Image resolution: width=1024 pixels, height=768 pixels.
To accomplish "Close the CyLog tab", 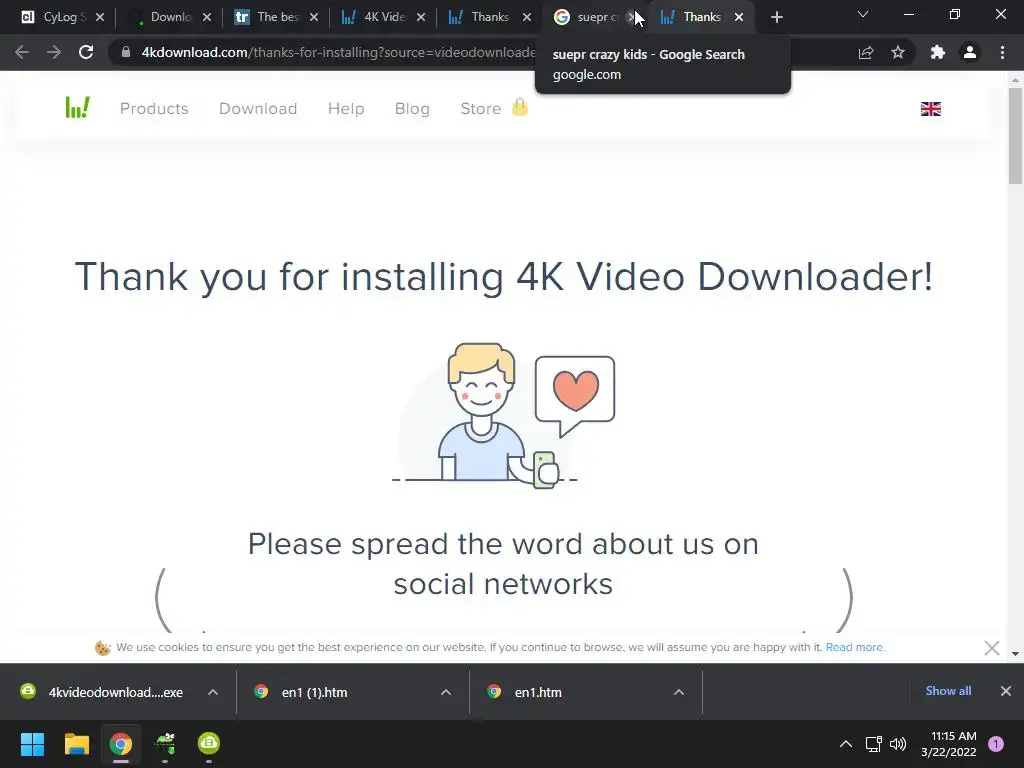I will pos(100,18).
